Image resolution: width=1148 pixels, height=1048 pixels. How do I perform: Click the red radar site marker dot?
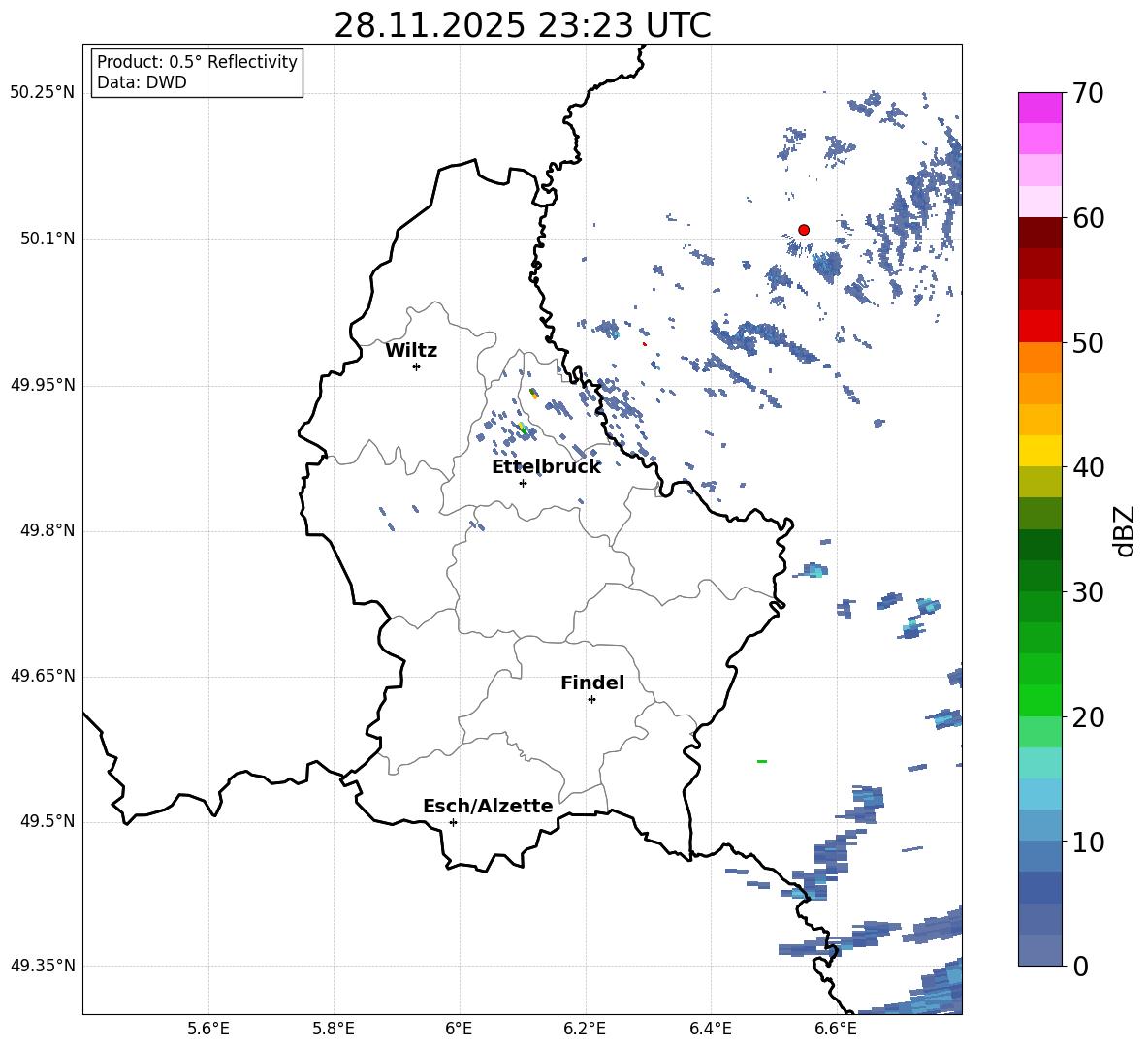[803, 230]
